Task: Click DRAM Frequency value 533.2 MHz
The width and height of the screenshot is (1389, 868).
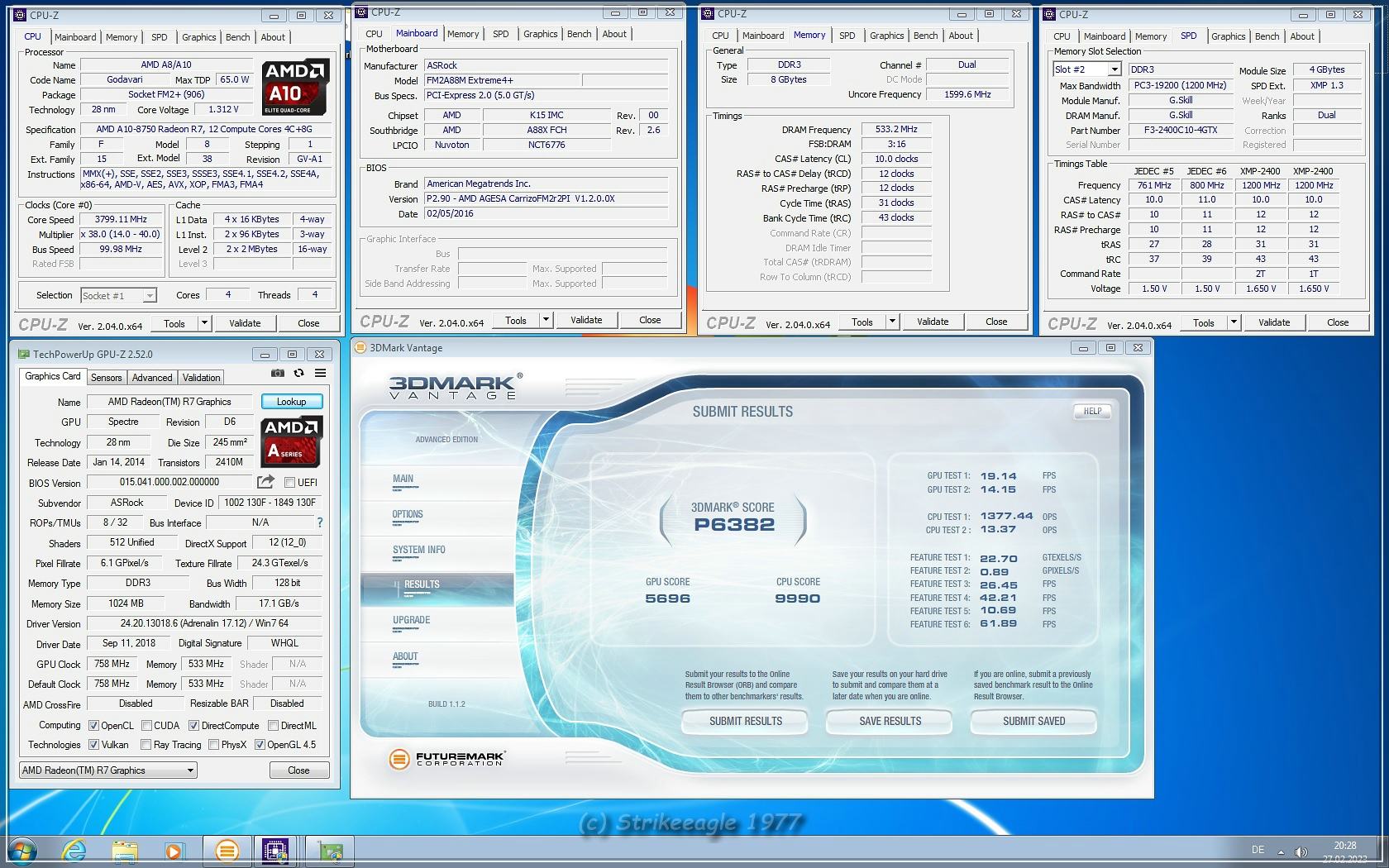Action: [x=896, y=130]
